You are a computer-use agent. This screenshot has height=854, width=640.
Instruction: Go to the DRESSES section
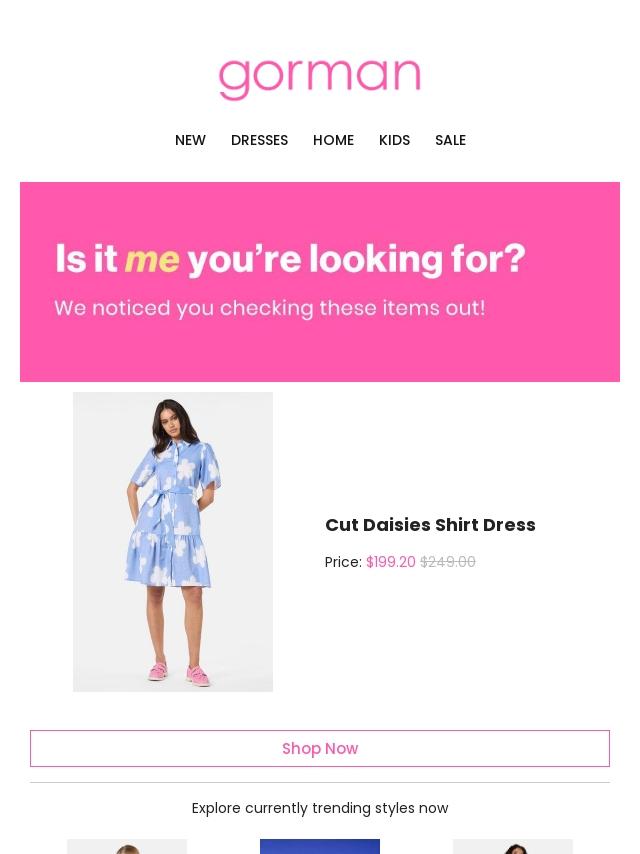pyautogui.click(x=259, y=140)
